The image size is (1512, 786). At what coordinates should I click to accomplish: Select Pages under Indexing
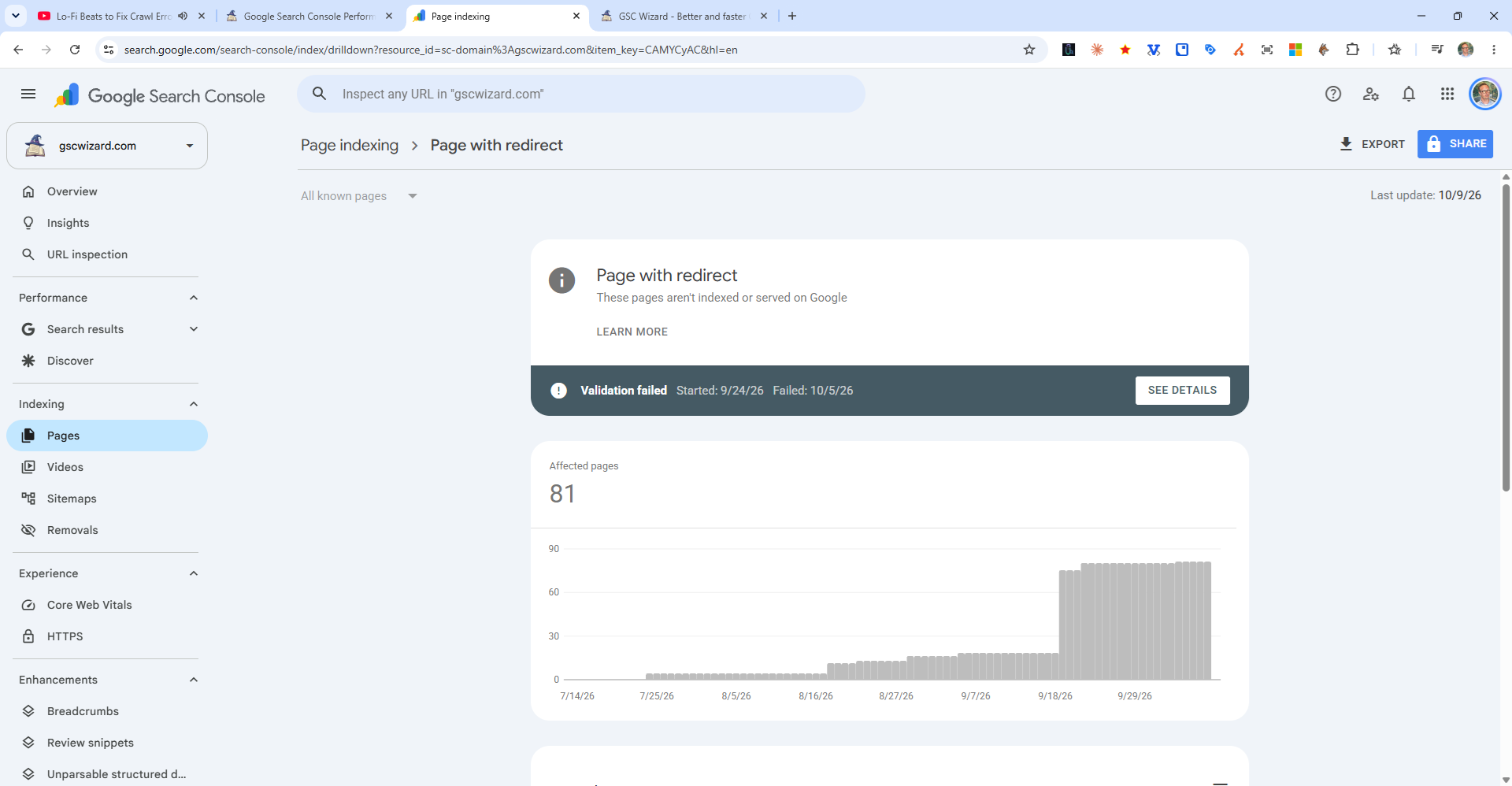pos(107,436)
